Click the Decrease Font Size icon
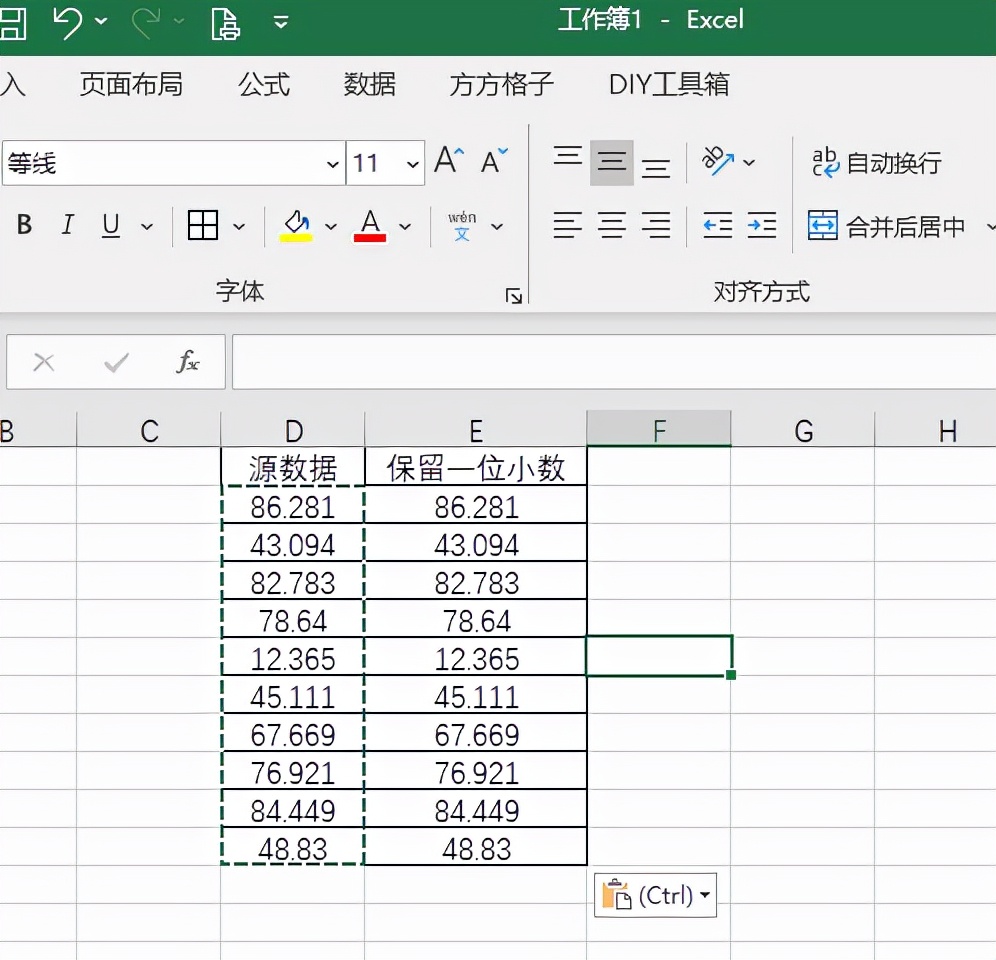 (x=495, y=161)
